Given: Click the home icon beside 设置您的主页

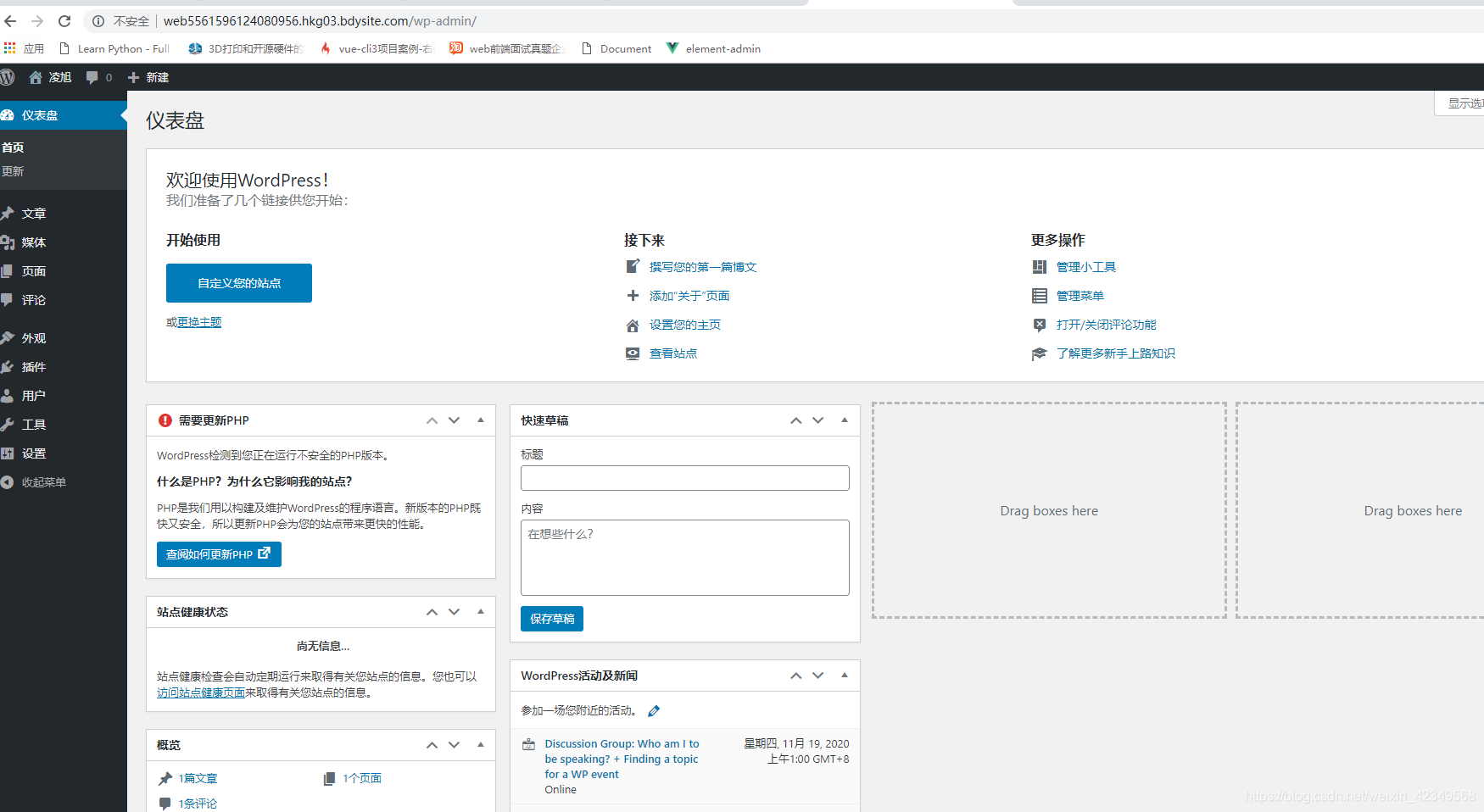Looking at the screenshot, I should click(633, 325).
